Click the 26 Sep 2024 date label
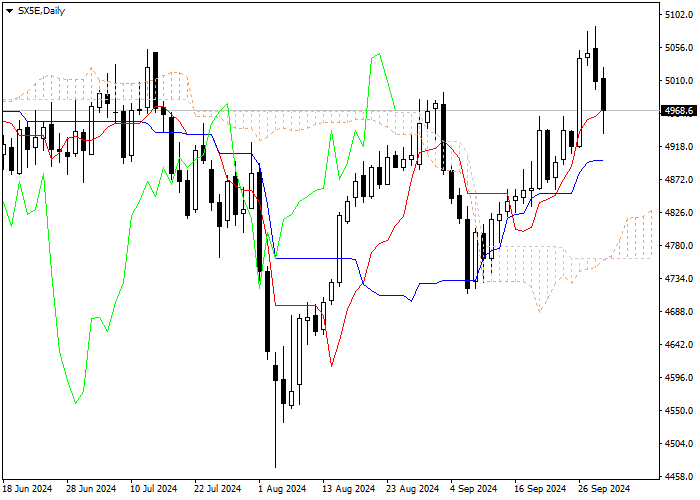The height and width of the screenshot is (500, 700). [x=604, y=489]
